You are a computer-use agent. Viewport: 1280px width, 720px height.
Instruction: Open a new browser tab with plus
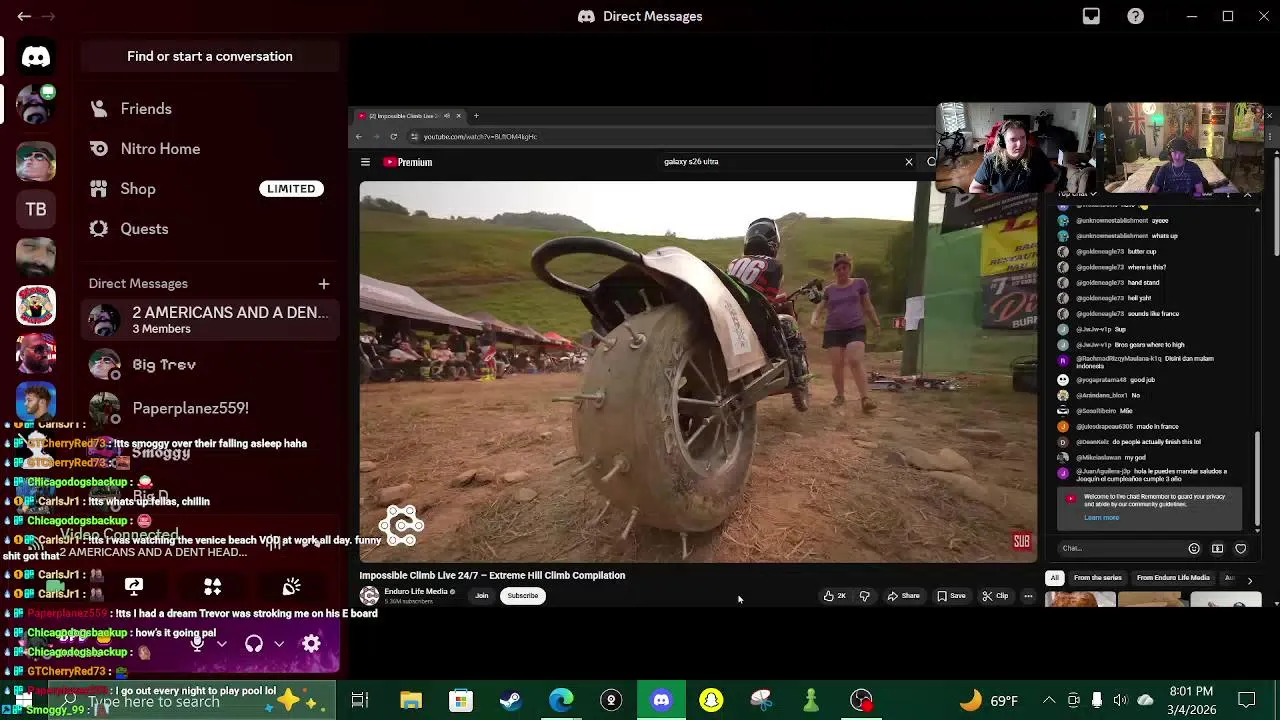(476, 116)
